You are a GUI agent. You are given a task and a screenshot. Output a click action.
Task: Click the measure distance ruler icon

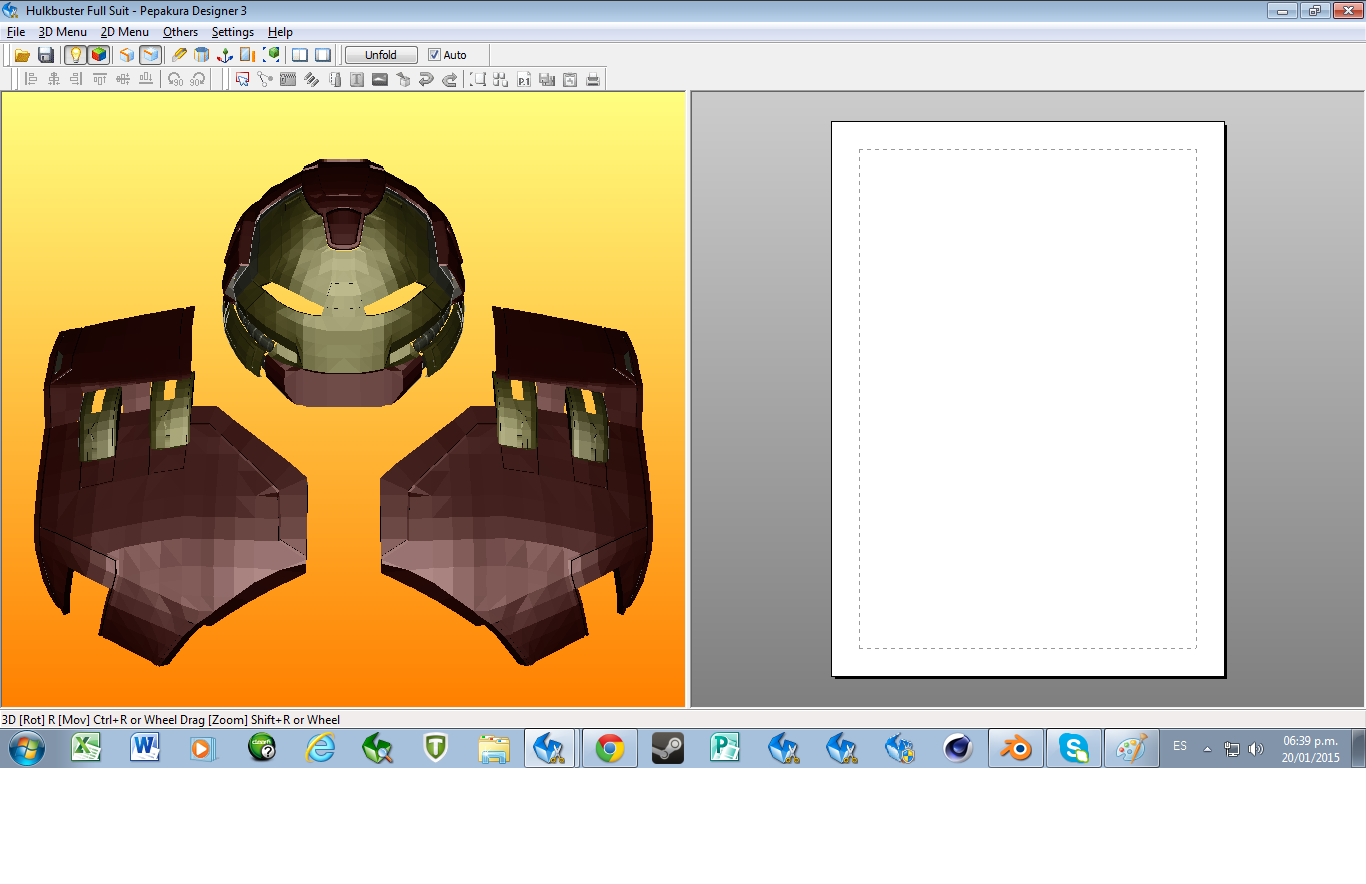334,79
